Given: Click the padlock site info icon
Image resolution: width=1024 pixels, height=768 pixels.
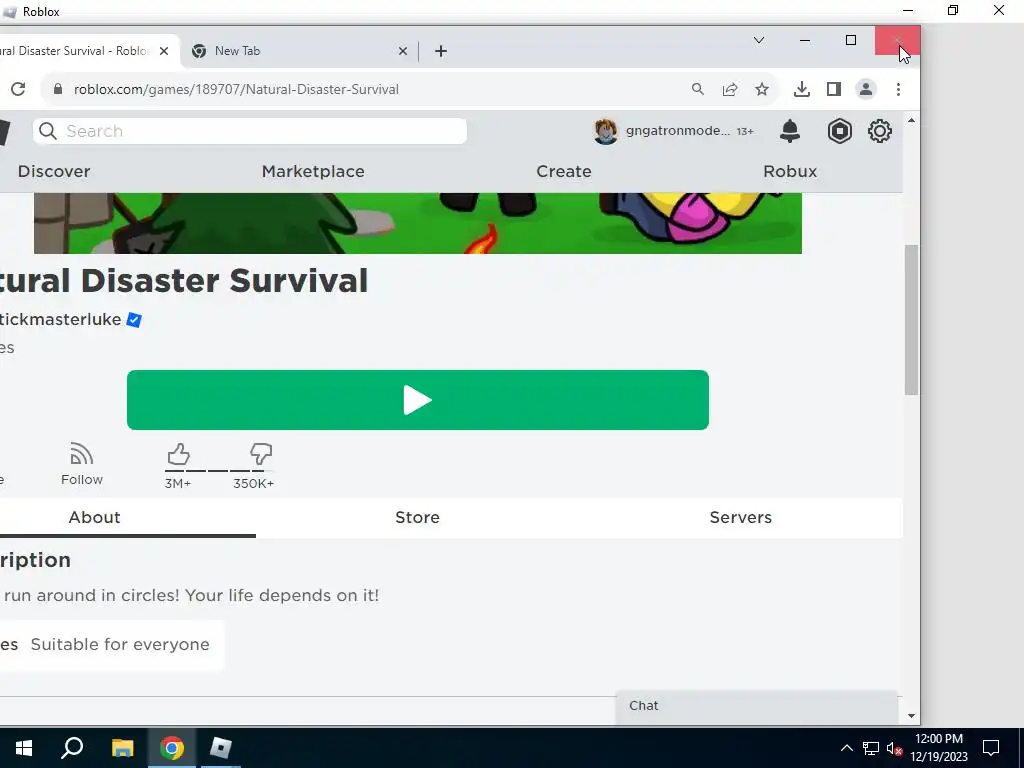Looking at the screenshot, I should pos(57,89).
